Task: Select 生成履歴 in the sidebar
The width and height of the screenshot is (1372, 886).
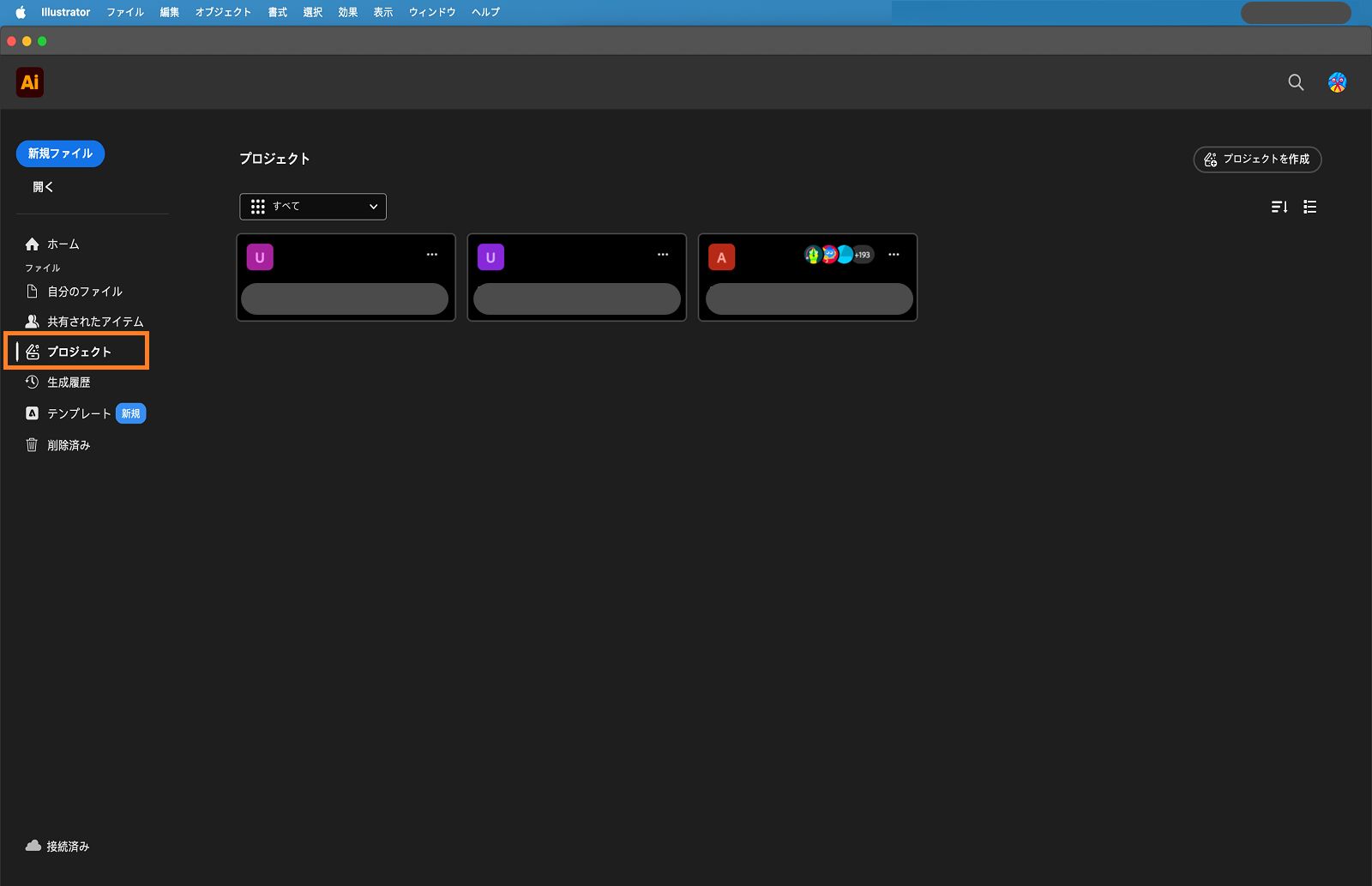Action: coord(69,383)
